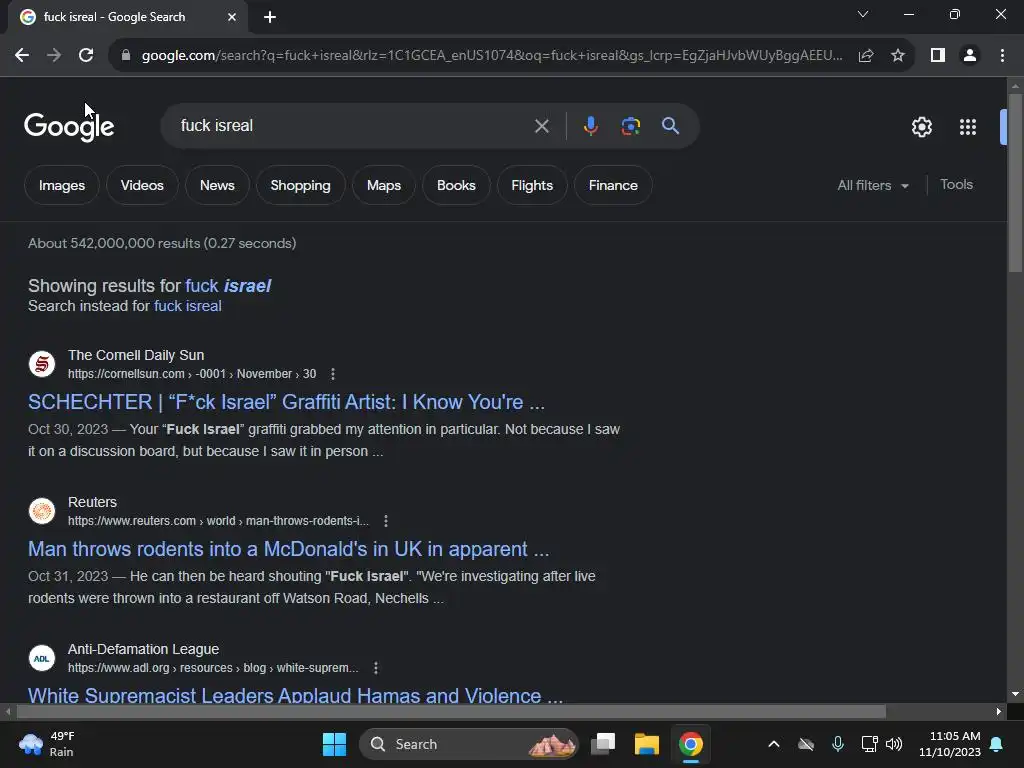Open the Chrome side panel

point(938,56)
